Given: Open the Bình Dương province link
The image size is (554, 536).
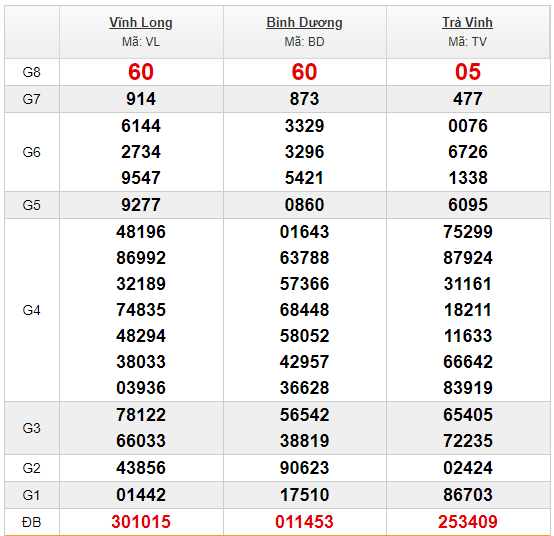Looking at the screenshot, I should [304, 23].
